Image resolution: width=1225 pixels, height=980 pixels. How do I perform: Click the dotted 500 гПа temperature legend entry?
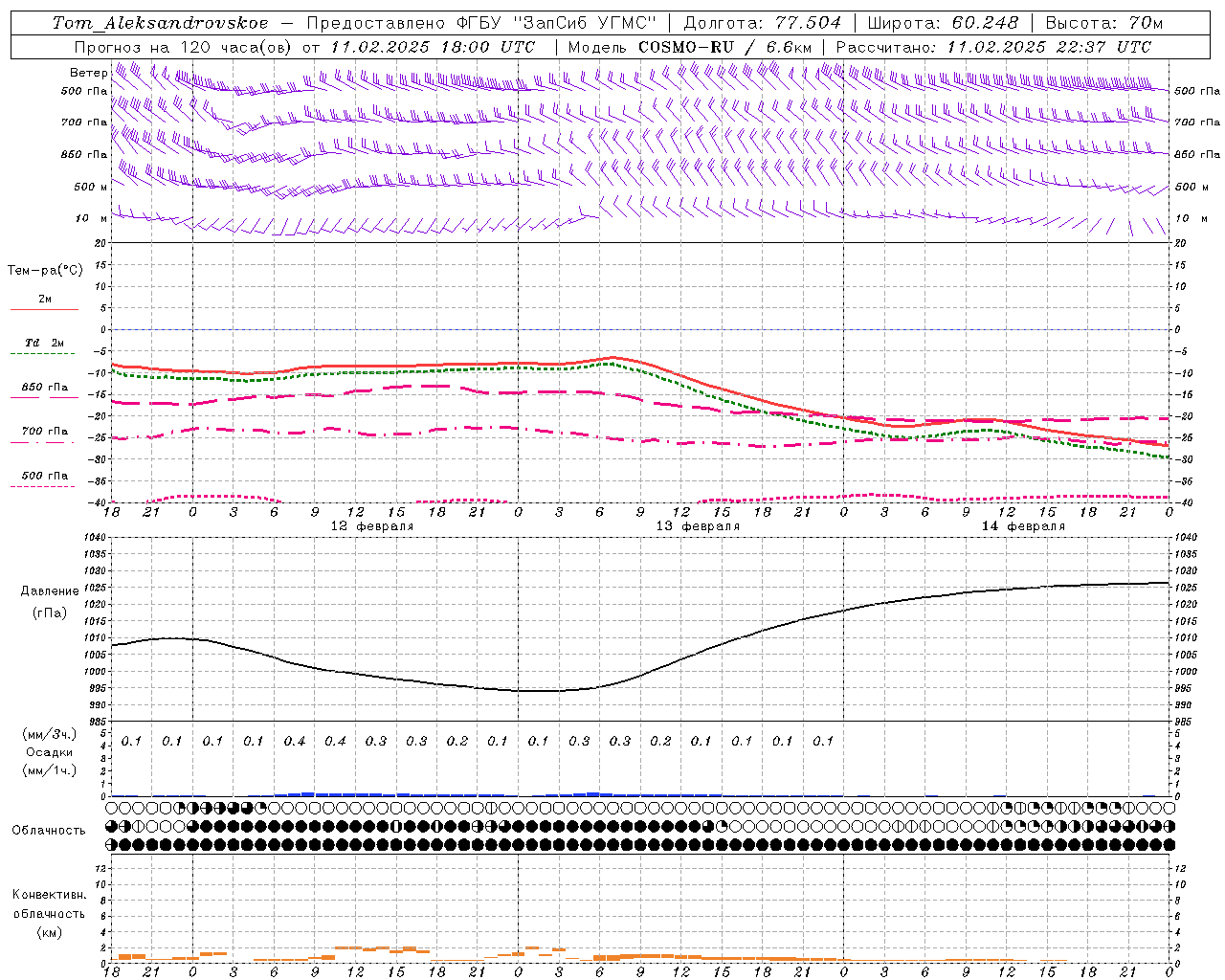coord(44,479)
